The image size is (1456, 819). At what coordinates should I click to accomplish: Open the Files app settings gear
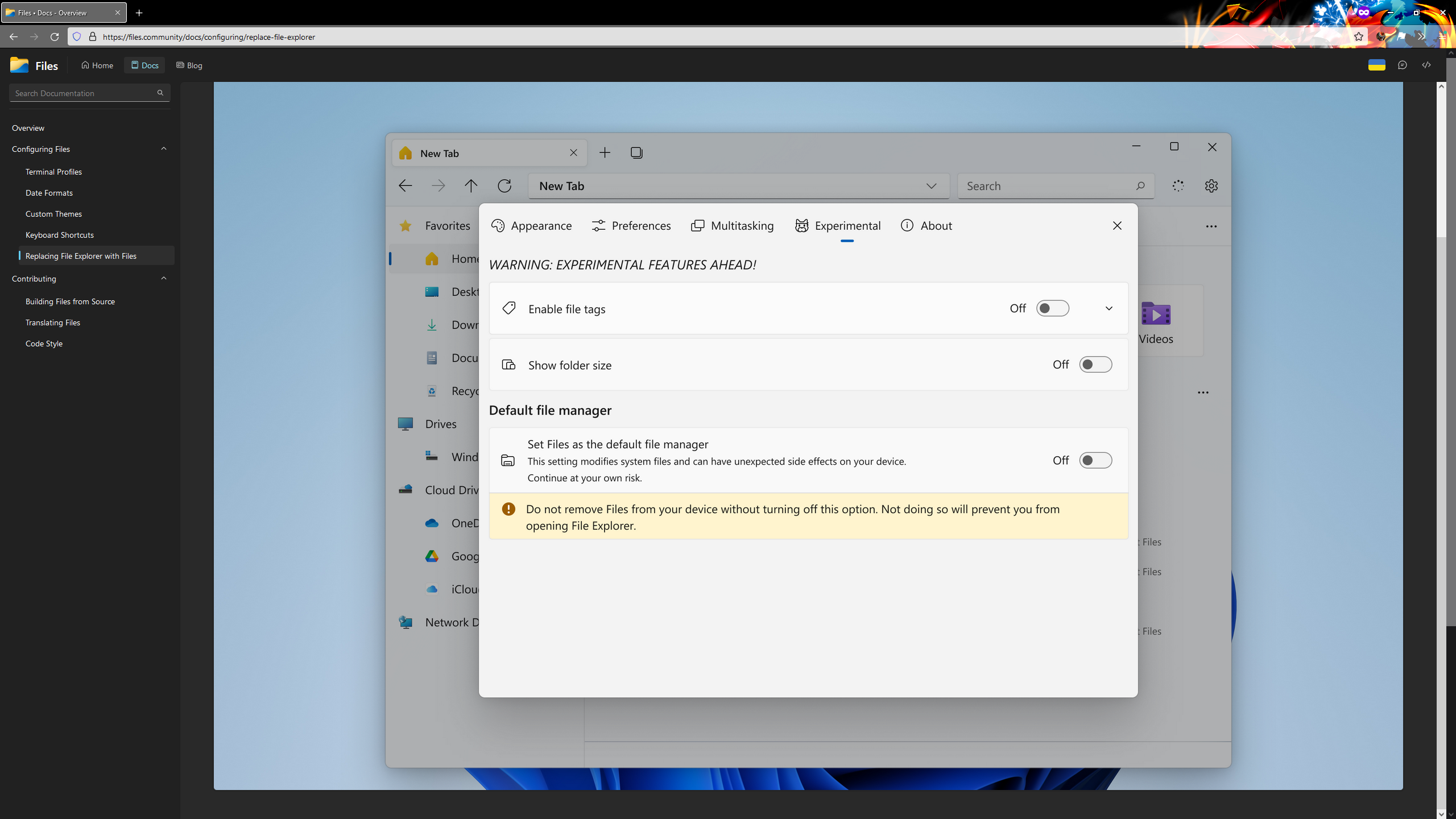click(1211, 186)
